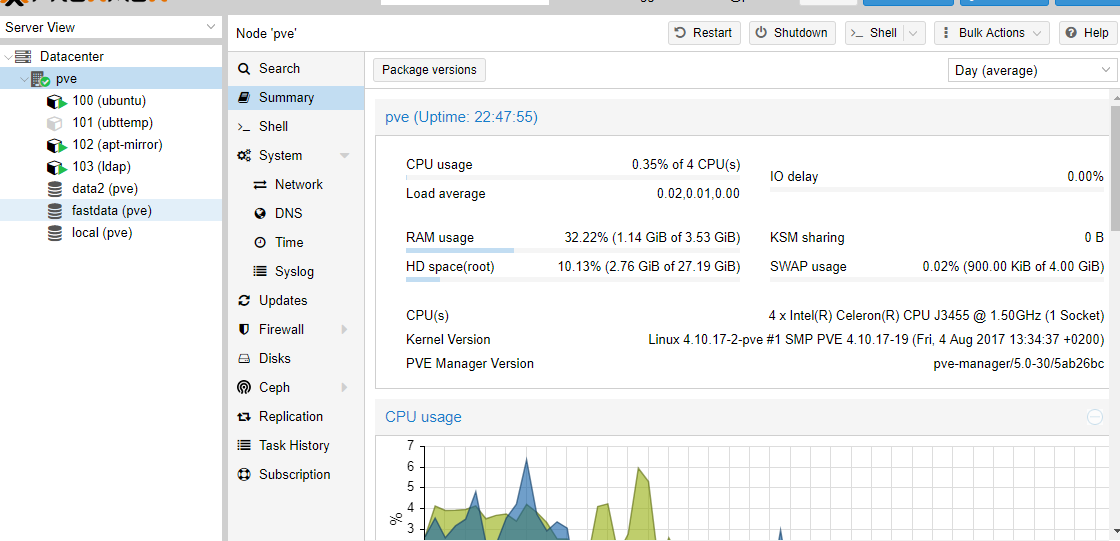Collapse the CPU usage chart panel
Image resolution: width=1120 pixels, height=541 pixels.
[x=1094, y=417]
